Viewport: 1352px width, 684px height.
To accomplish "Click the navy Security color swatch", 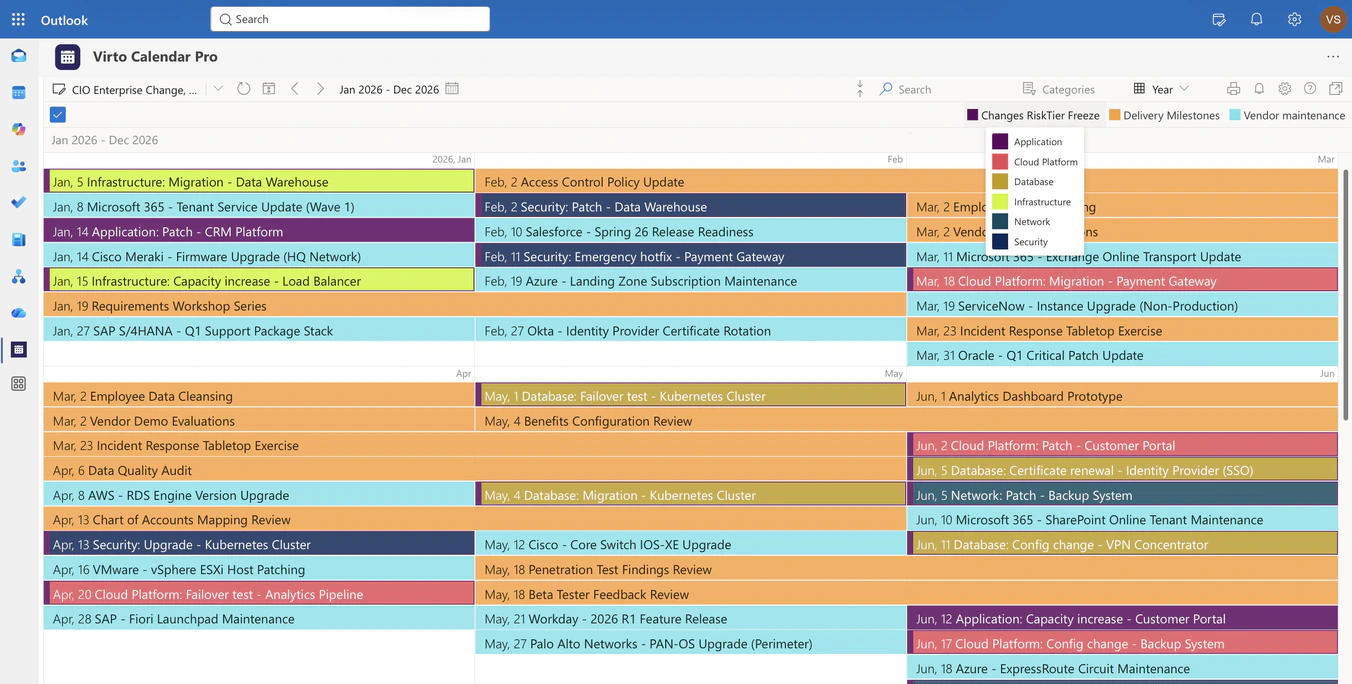I will click(x=1000, y=242).
